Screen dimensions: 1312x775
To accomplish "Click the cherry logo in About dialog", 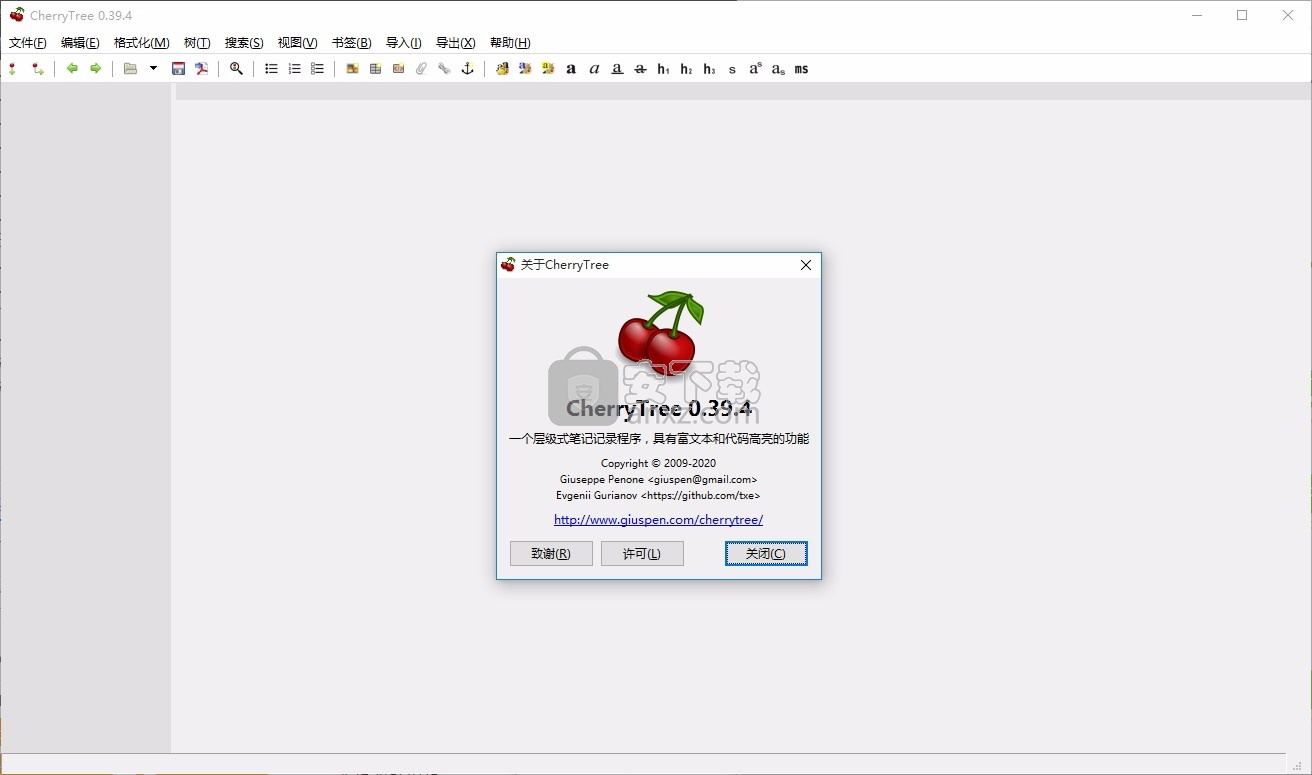I will (659, 334).
